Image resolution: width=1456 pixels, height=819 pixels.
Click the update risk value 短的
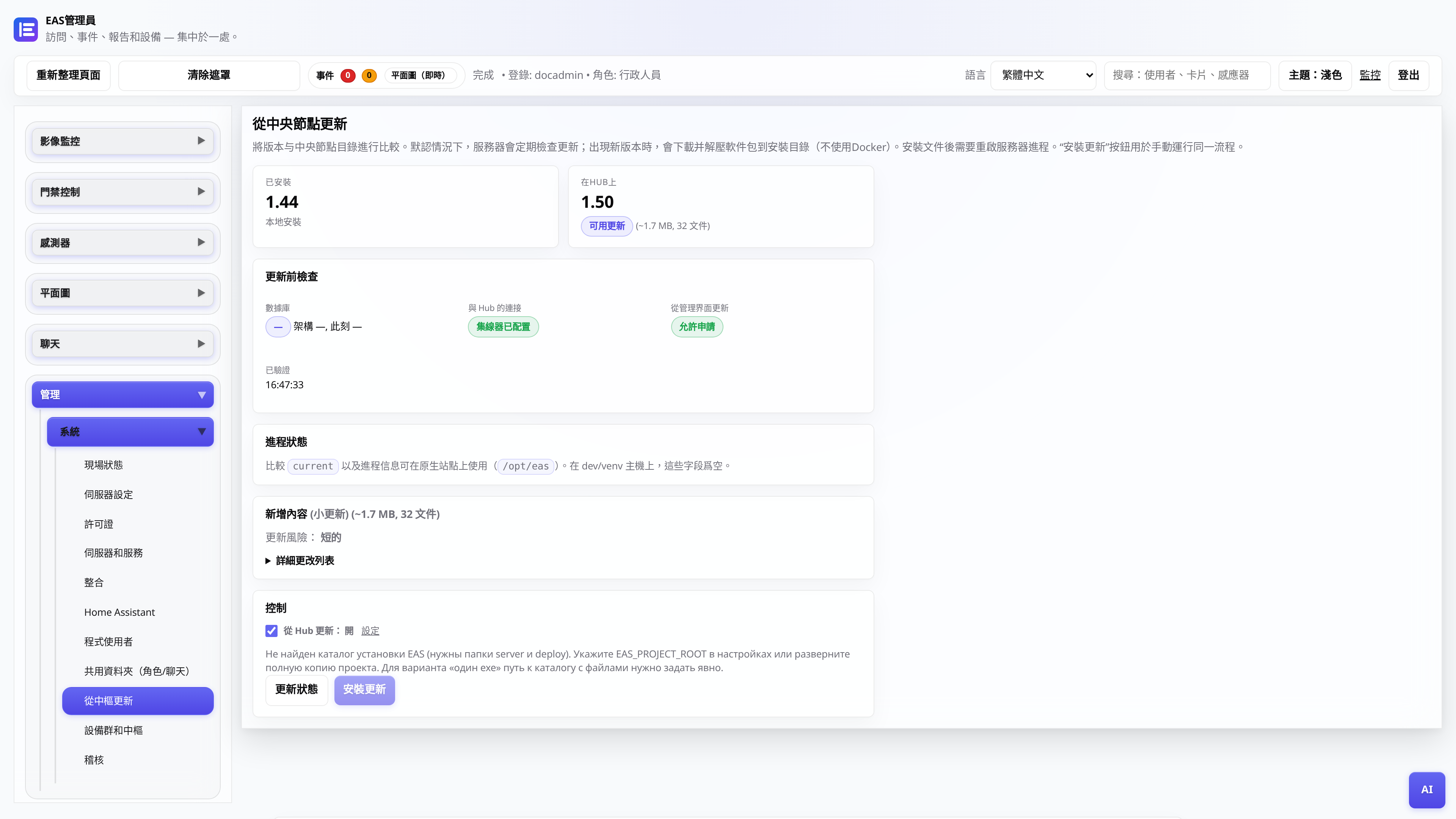[x=331, y=538]
